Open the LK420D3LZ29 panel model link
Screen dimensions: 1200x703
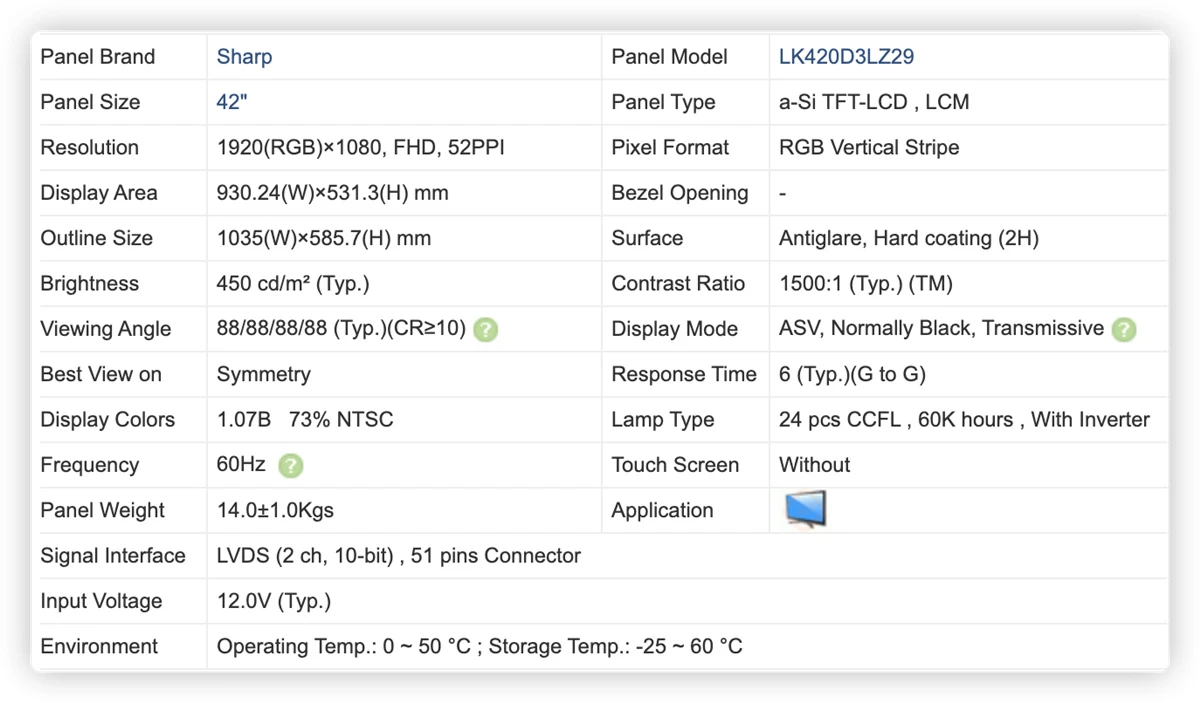(846, 57)
